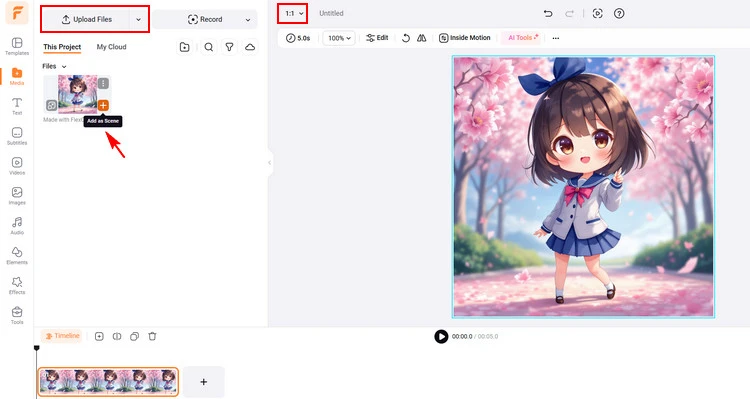
Task: Collapse the left media panel
Action: [x=270, y=163]
